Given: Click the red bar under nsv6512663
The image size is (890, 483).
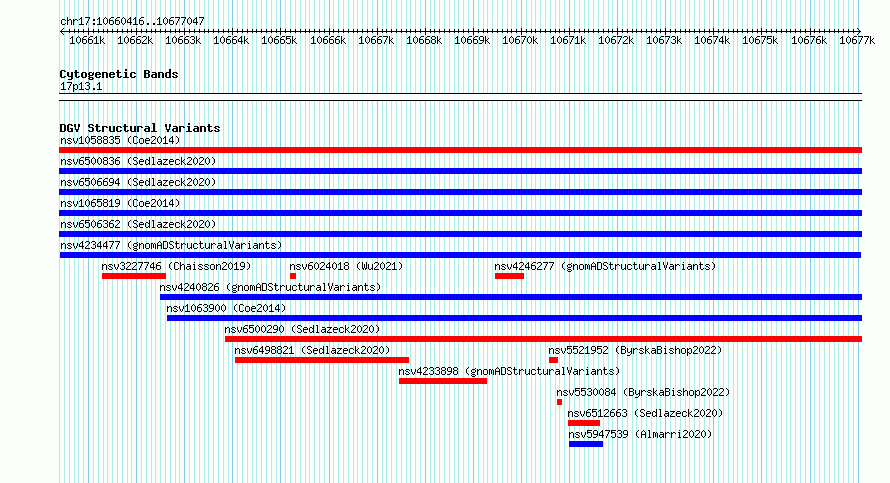Looking at the screenshot, I should click(584, 423).
